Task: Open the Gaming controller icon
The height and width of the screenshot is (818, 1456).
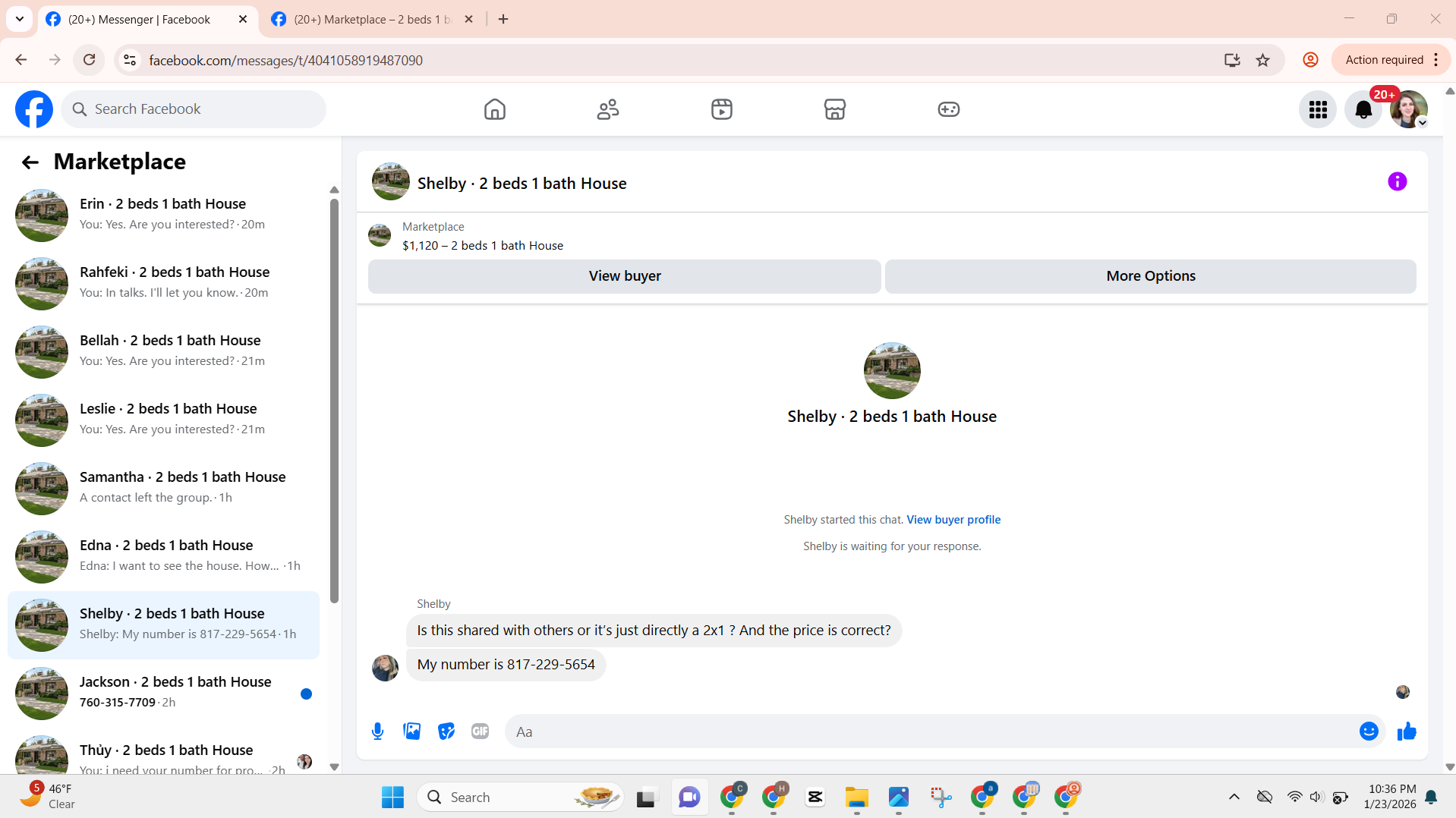Action: [949, 109]
